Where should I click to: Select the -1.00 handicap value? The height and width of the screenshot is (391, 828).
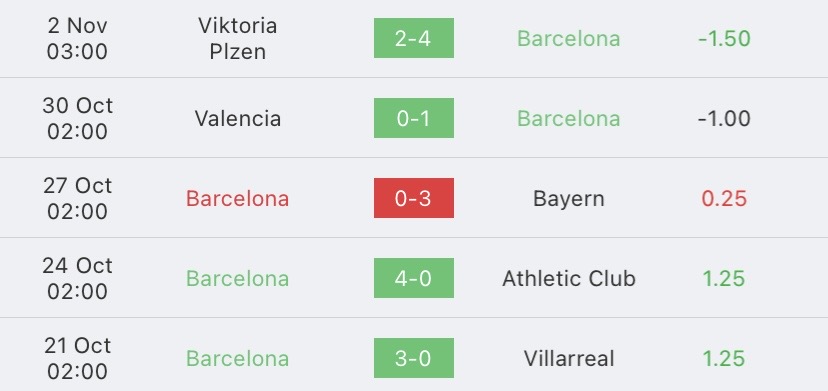point(724,118)
